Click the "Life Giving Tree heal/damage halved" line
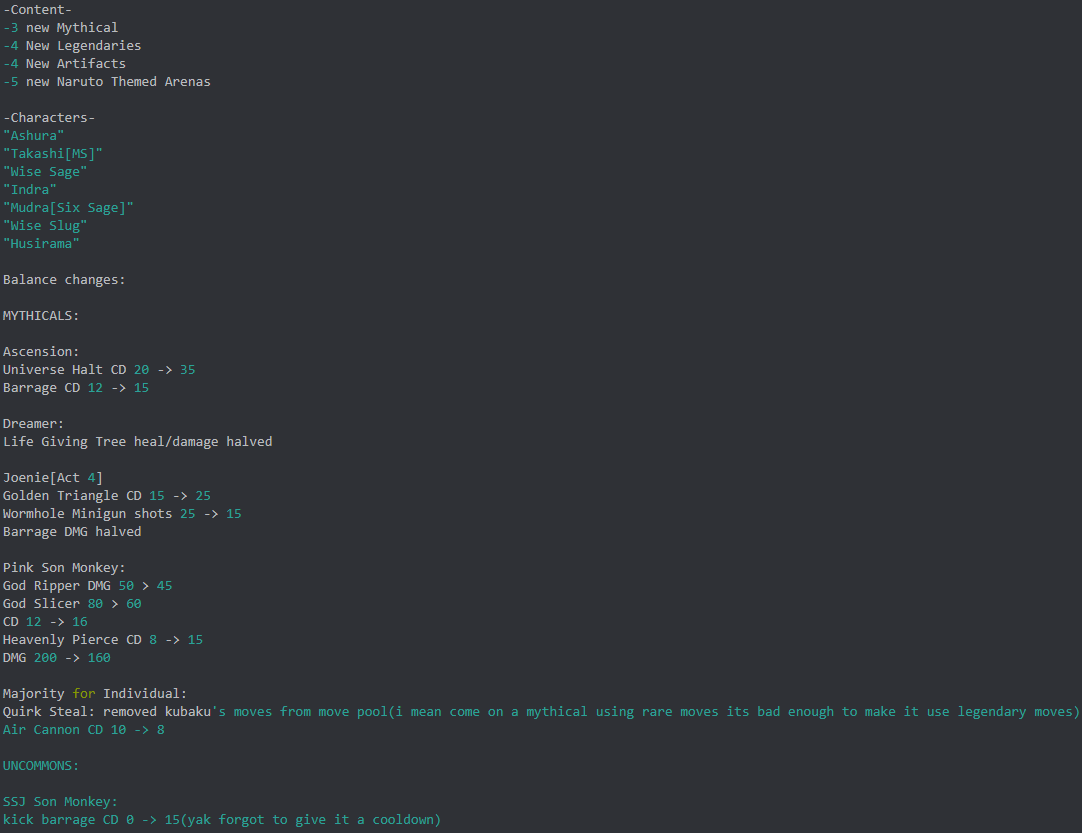The image size is (1082, 833). pyautogui.click(x=137, y=442)
